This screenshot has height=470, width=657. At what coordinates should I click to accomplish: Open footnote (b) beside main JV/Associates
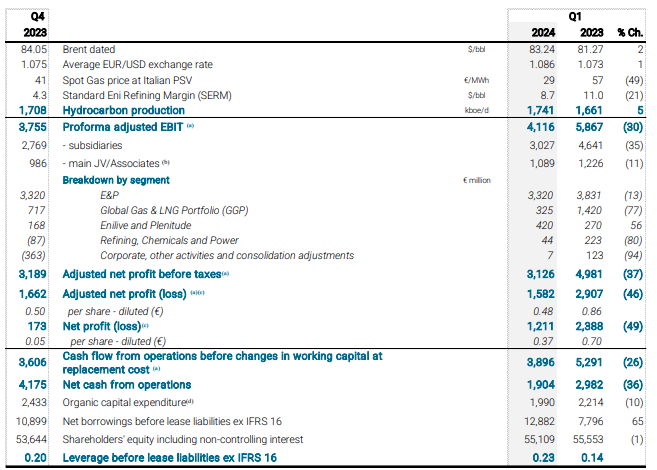tap(166, 162)
